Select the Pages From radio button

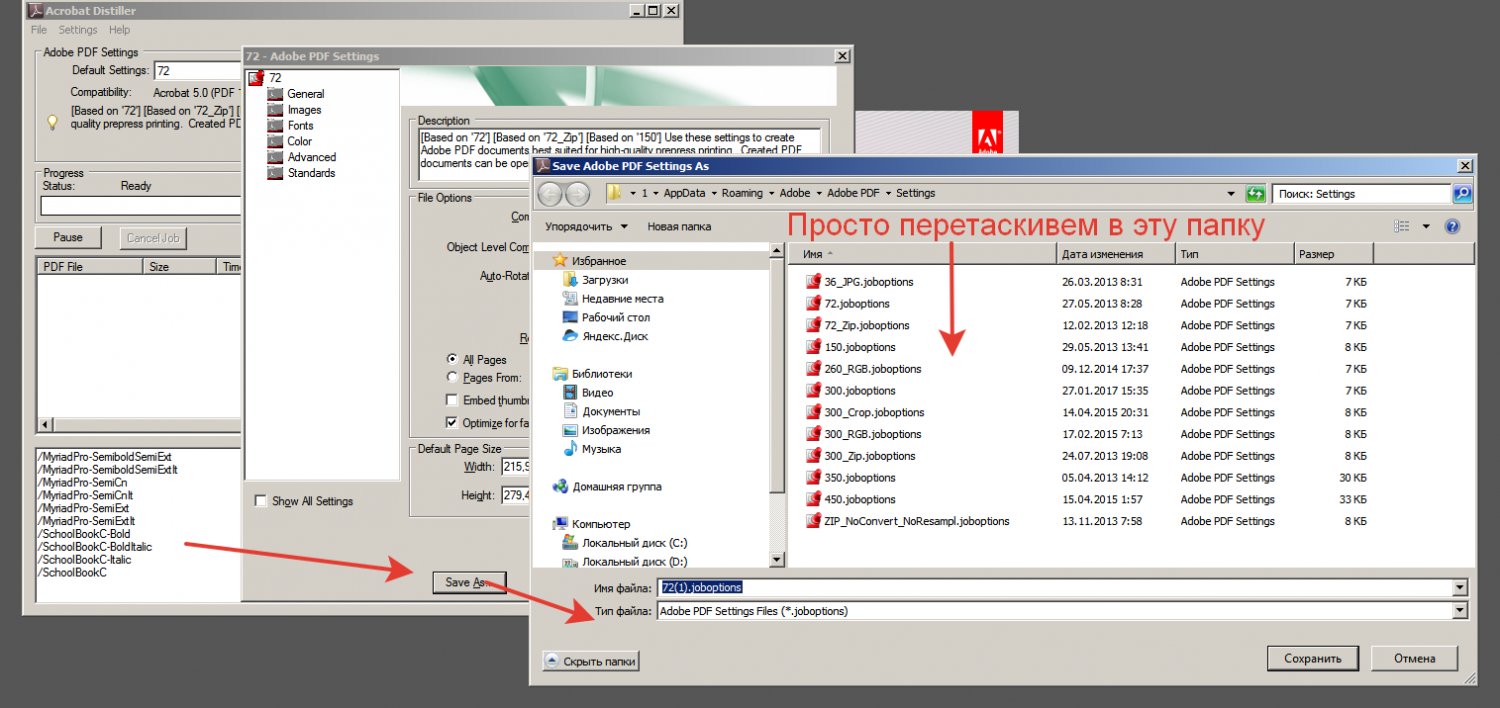coord(453,378)
